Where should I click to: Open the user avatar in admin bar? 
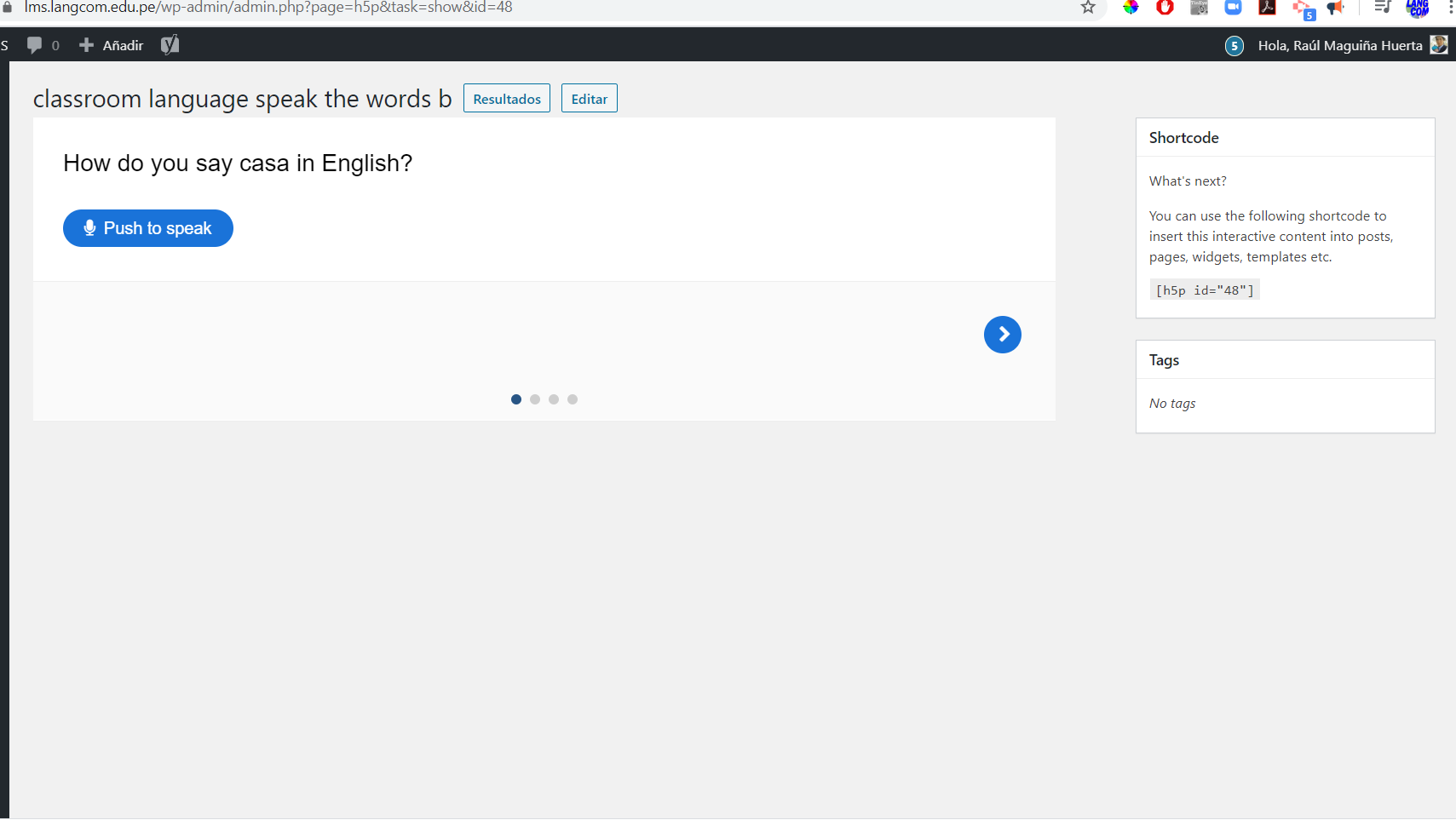click(x=1439, y=44)
